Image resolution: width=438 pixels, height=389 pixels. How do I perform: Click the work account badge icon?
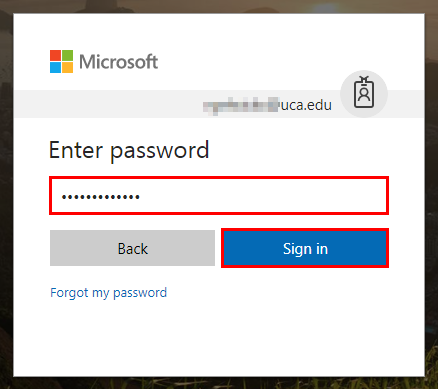[x=364, y=92]
